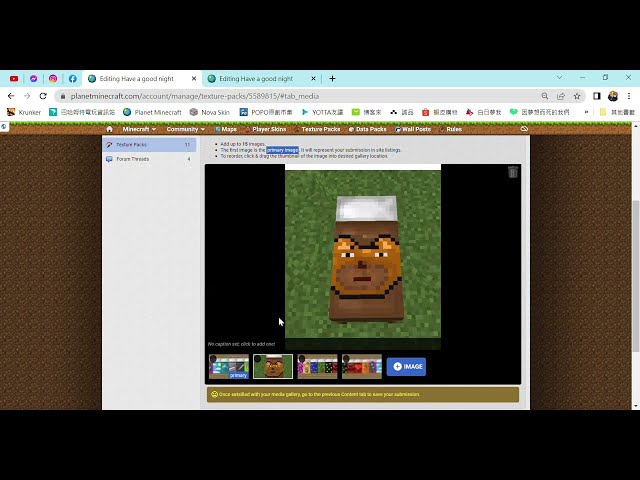Open a new browser tab

[x=332, y=78]
